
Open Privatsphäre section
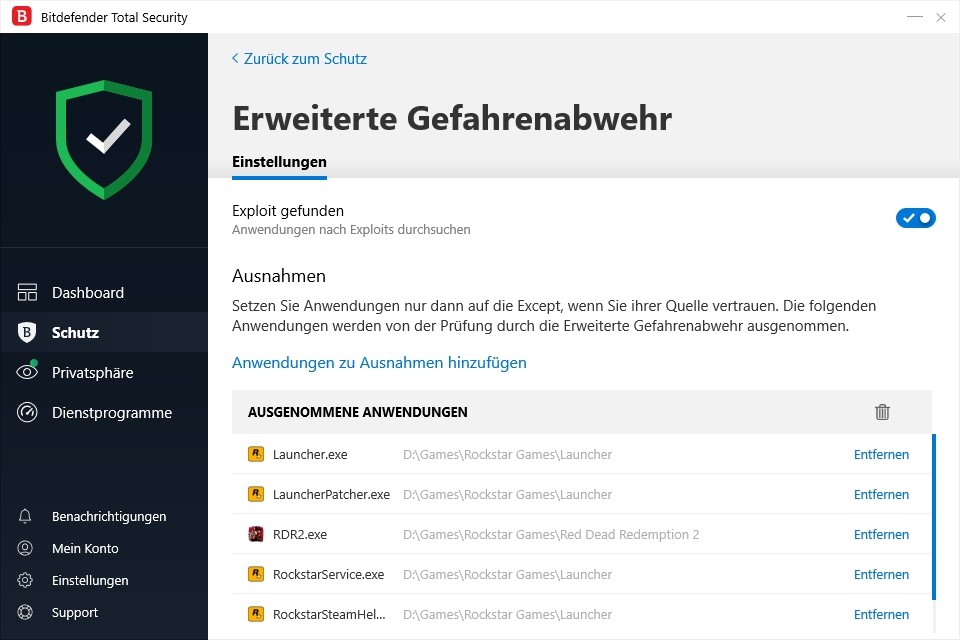pos(104,372)
